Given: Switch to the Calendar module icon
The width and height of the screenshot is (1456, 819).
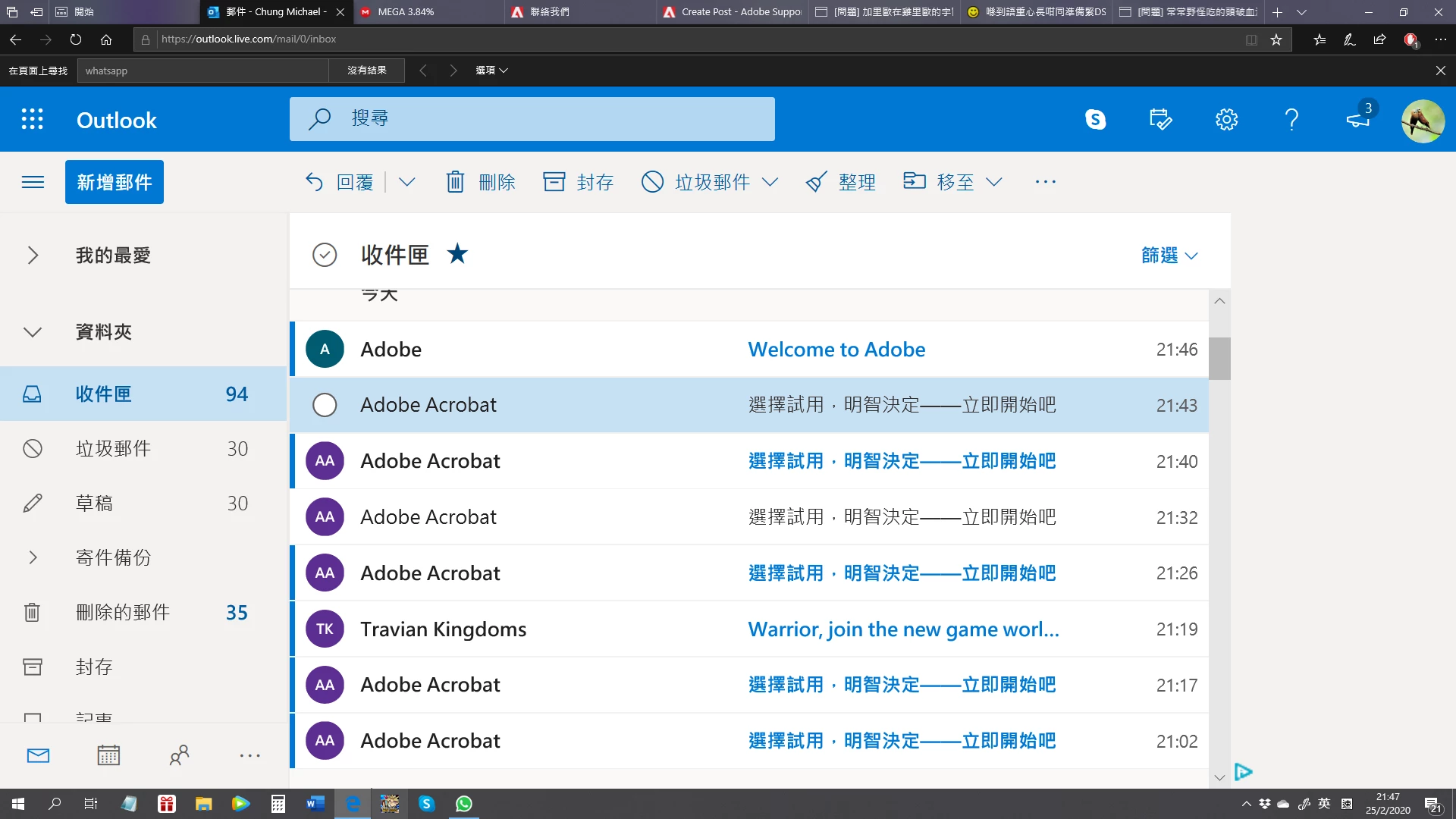Looking at the screenshot, I should coord(108,755).
